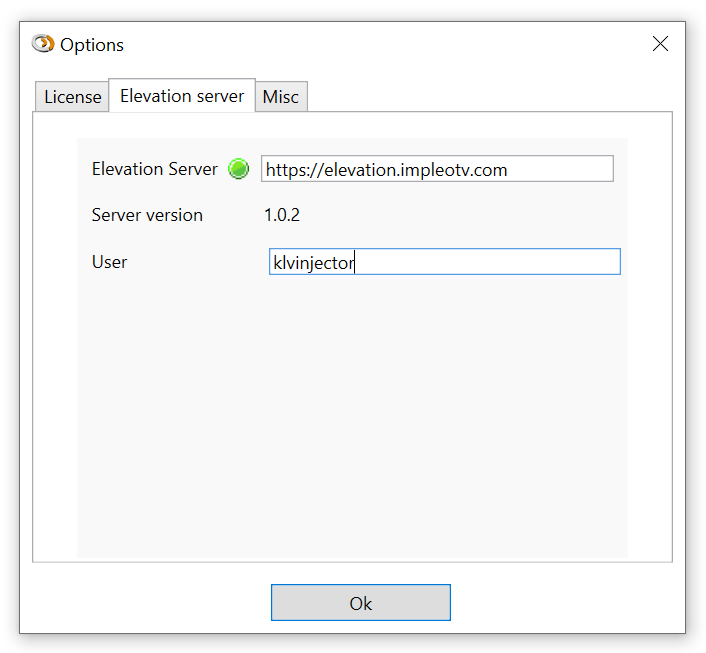Focus the User input field
The width and height of the screenshot is (706, 653).
coord(444,262)
